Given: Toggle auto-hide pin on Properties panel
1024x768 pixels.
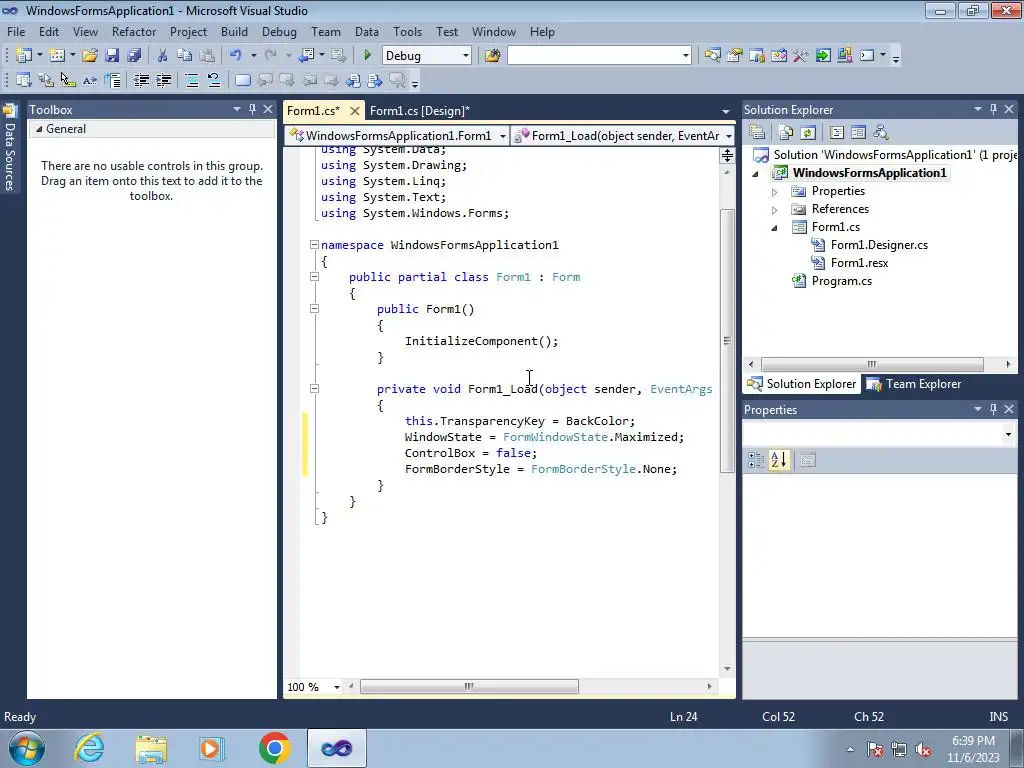Looking at the screenshot, I should (x=993, y=409).
